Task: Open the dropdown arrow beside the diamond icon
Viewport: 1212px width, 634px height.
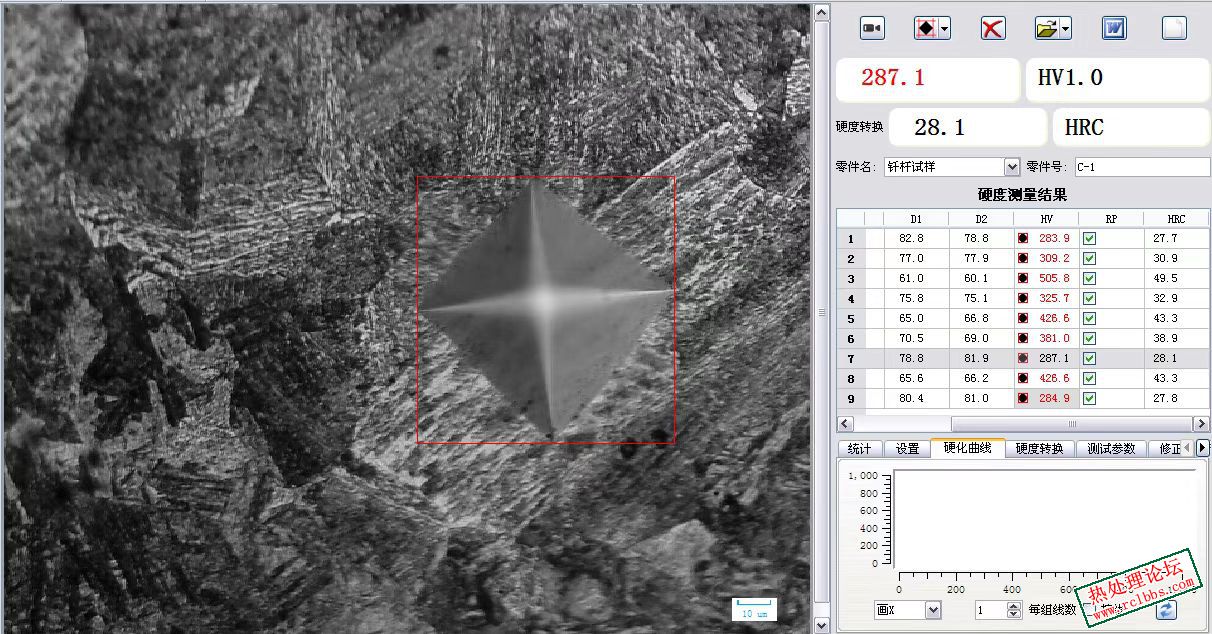Action: 945,28
